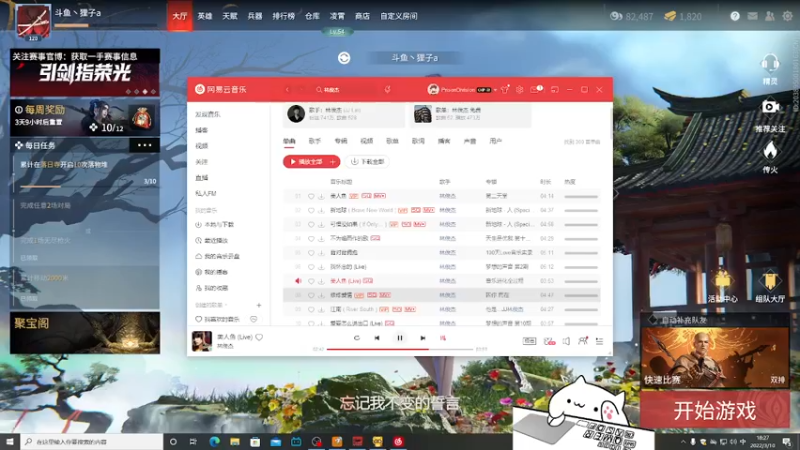Open 组队大厅 in game lobby
Viewport: 800px width, 450px height.
pos(770,287)
